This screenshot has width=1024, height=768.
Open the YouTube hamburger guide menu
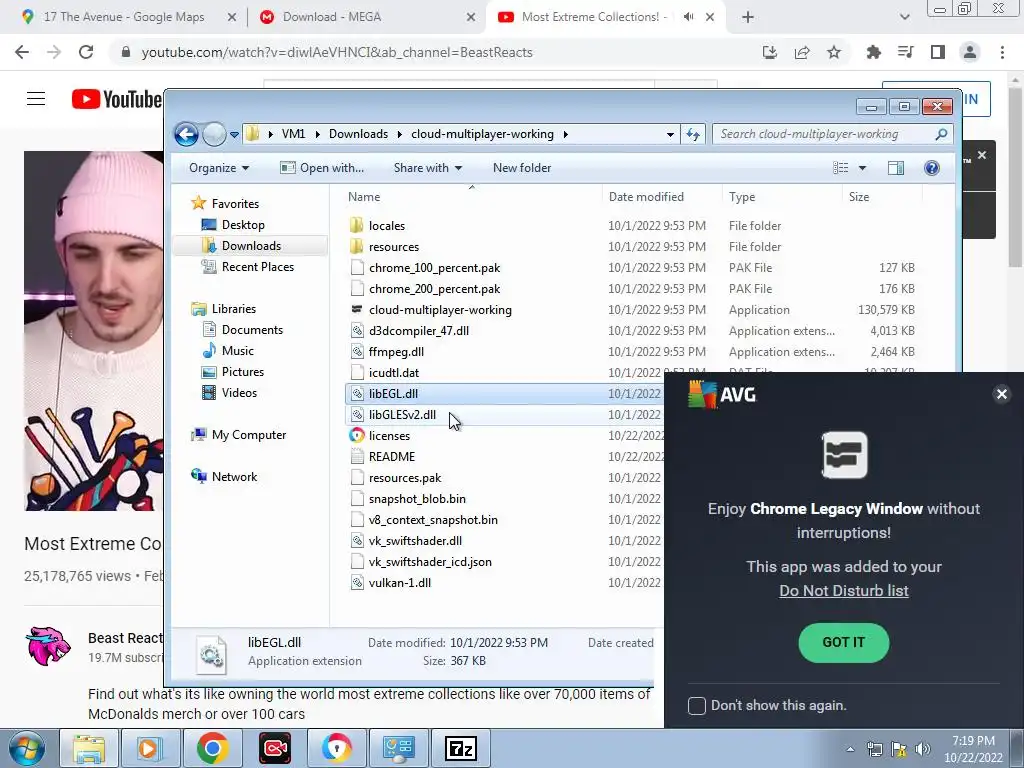(x=36, y=99)
